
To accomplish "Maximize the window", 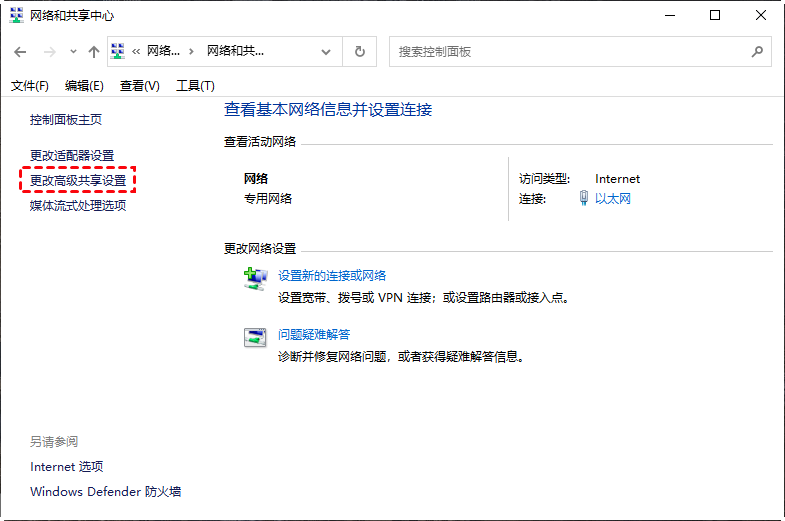I will point(715,16).
